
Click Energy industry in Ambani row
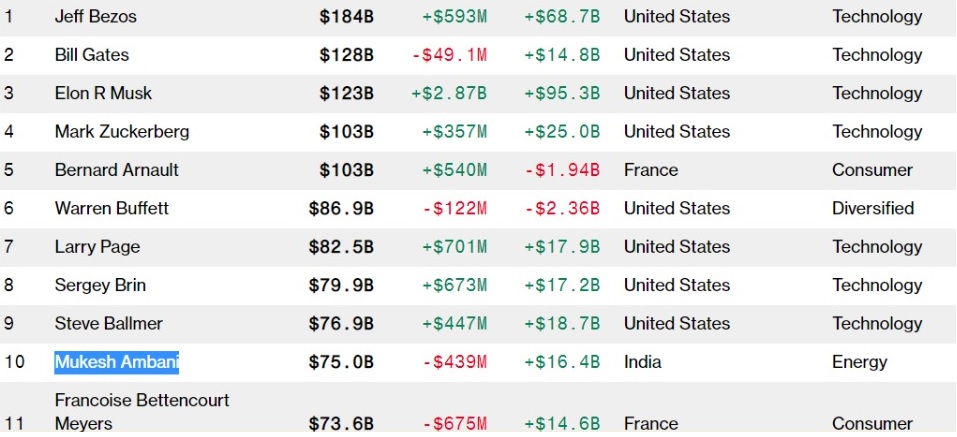point(859,363)
